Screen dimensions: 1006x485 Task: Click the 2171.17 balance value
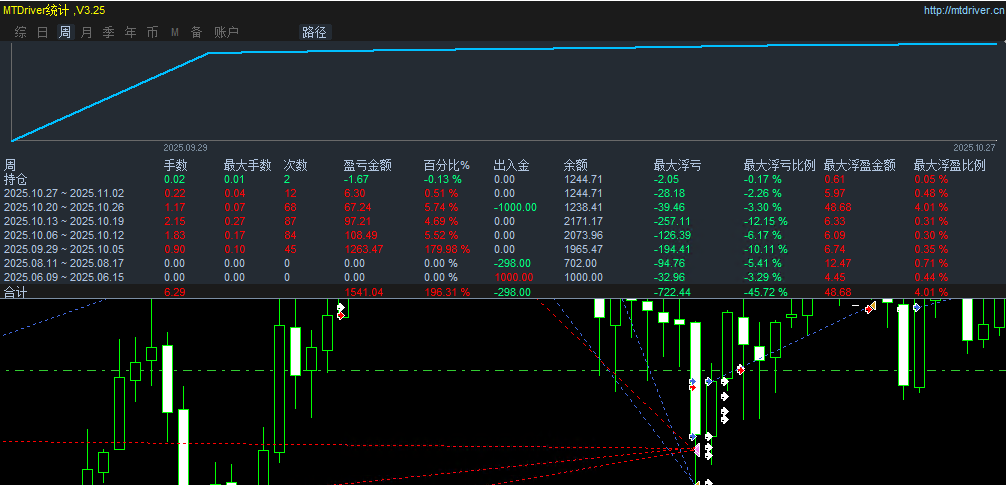click(x=583, y=221)
